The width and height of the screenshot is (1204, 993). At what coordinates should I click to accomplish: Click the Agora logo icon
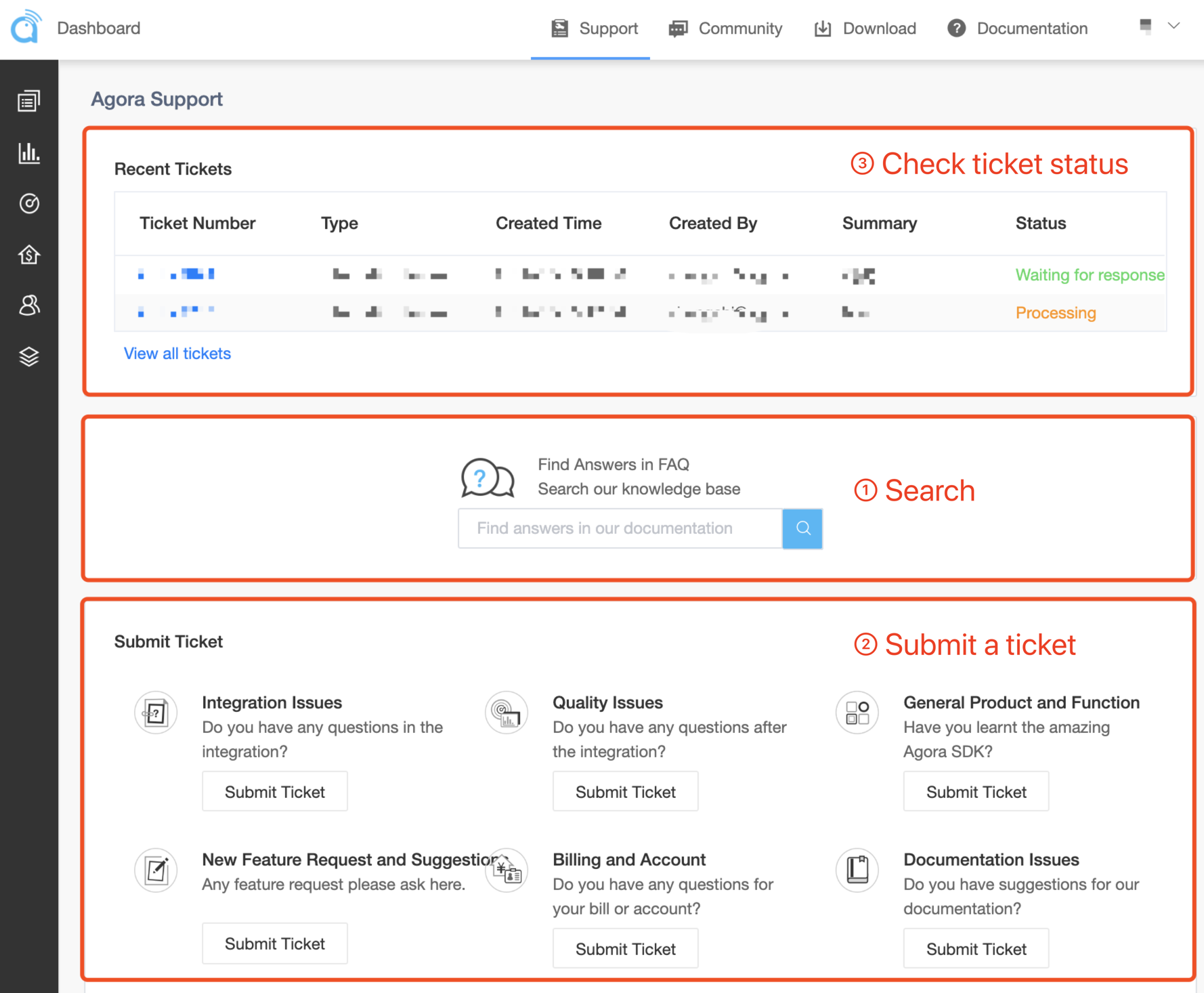(x=26, y=26)
